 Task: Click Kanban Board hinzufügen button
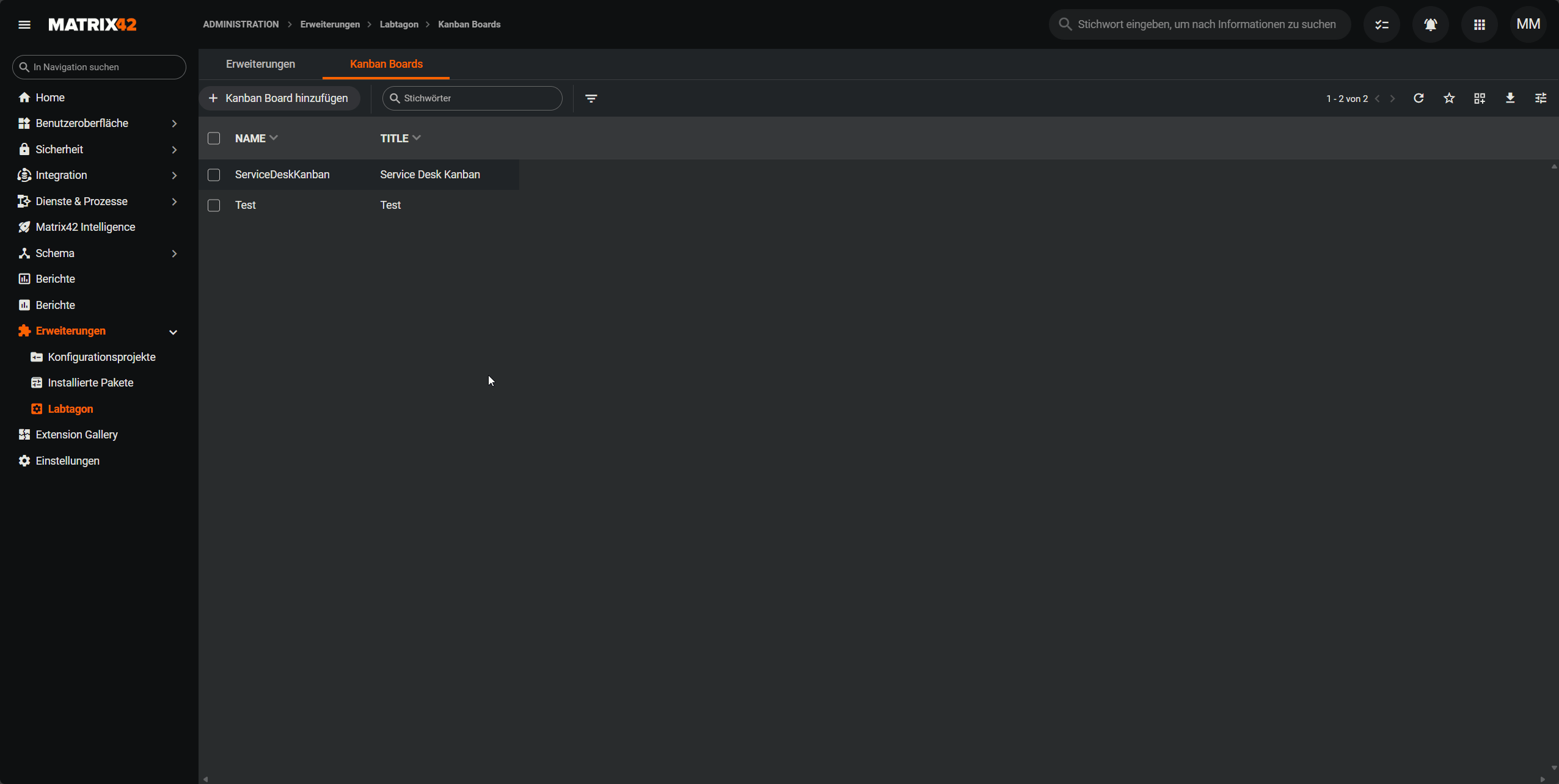279,98
